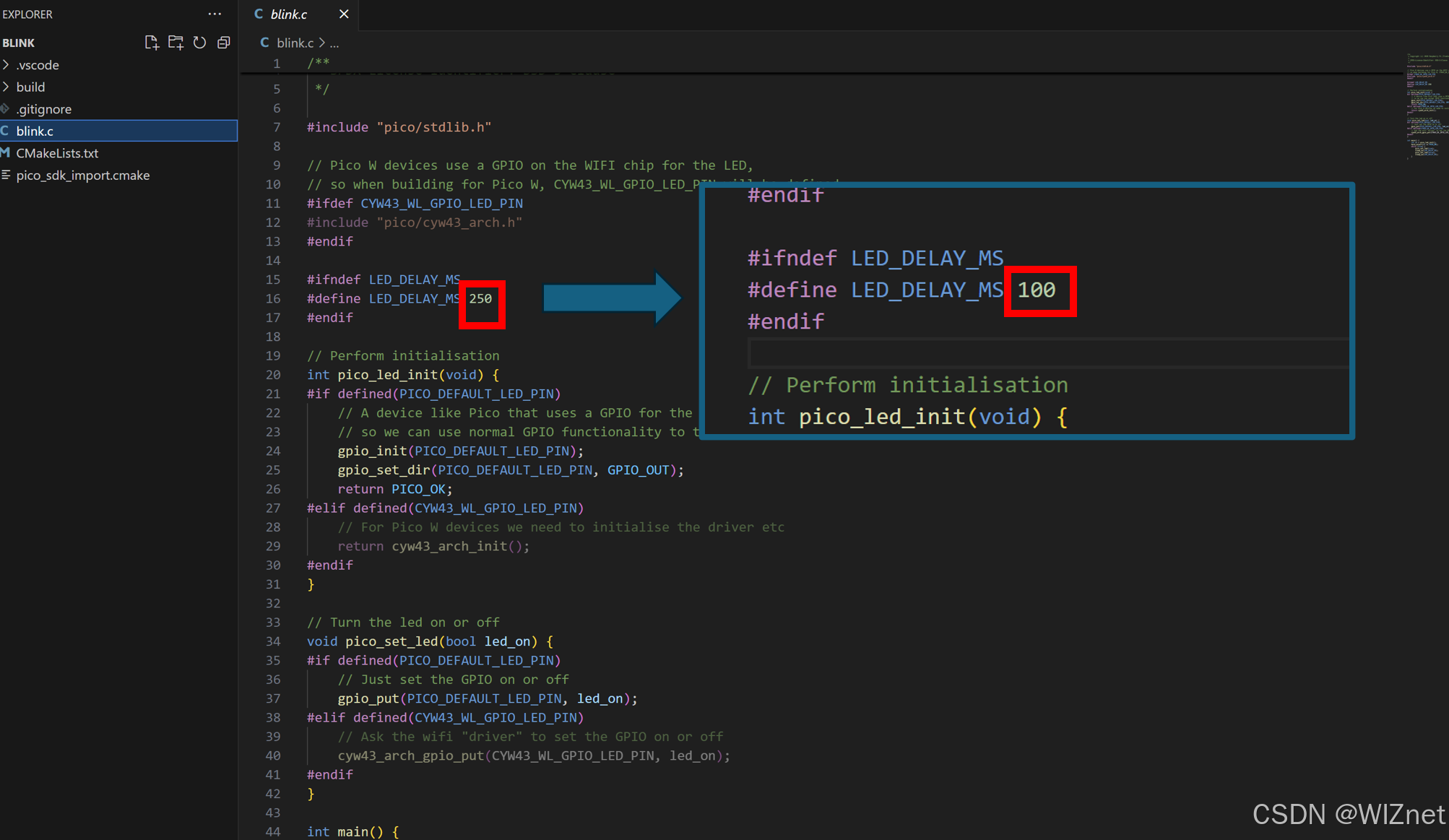Image resolution: width=1449 pixels, height=840 pixels.
Task: Click the BLINK project header
Action: 19,43
